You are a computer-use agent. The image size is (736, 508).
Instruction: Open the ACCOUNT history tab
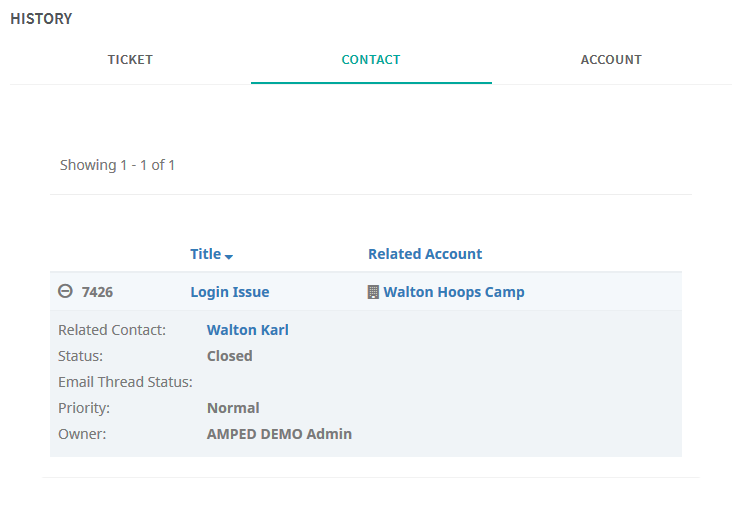611,60
